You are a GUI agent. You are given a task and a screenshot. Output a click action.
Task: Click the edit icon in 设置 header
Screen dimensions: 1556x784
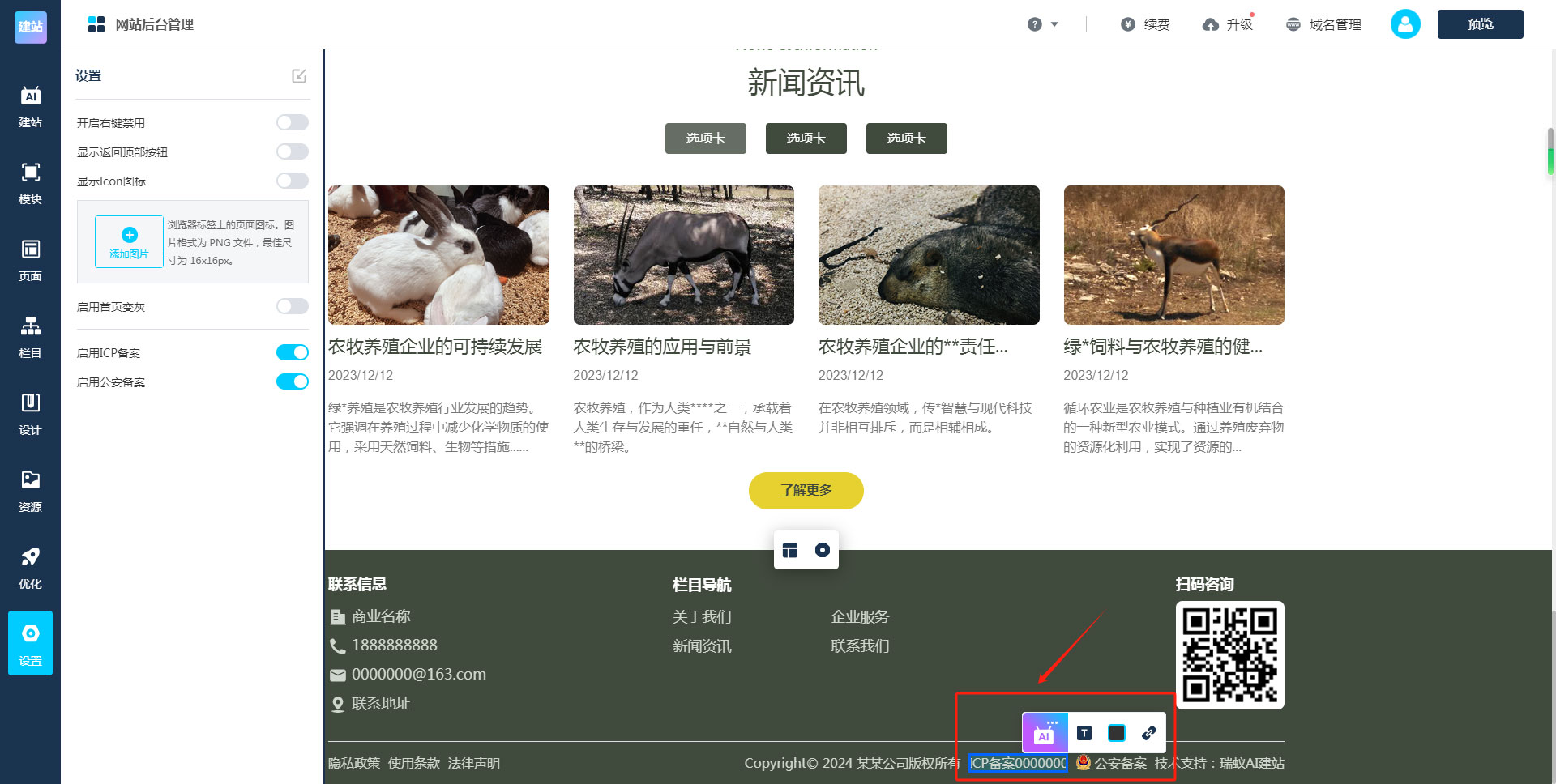click(299, 76)
